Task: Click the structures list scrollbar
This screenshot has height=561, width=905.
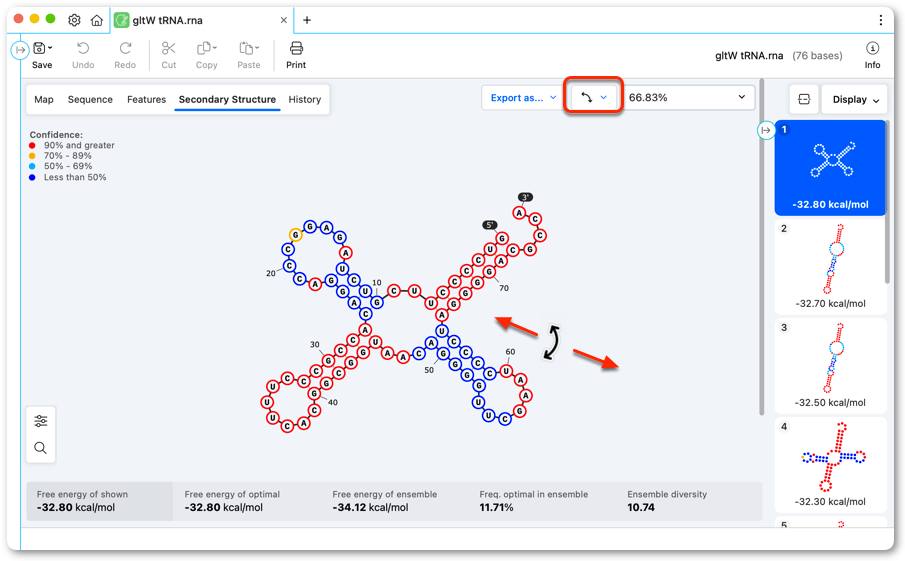Action: tap(887, 202)
